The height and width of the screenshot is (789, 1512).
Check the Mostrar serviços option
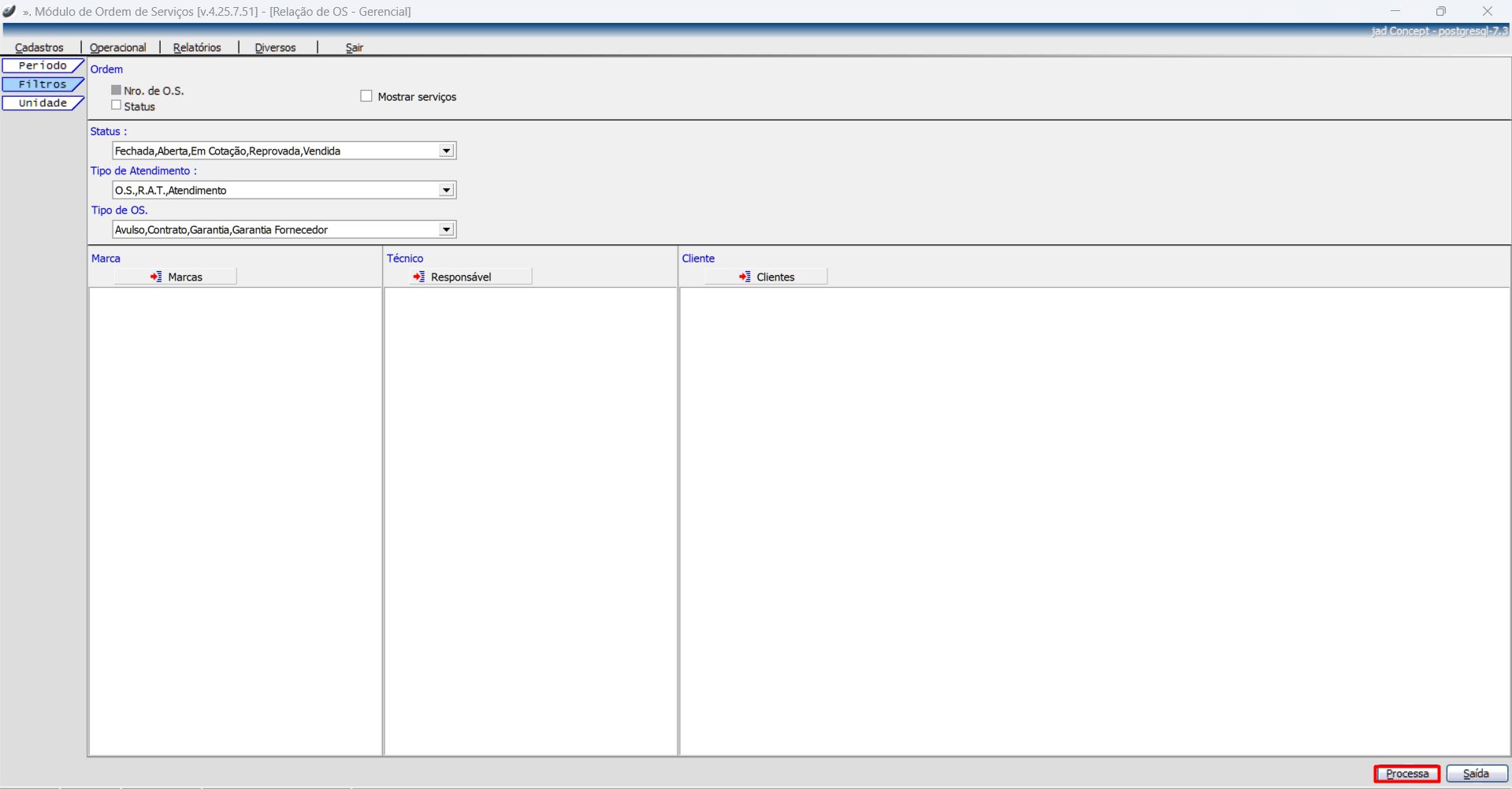click(366, 96)
